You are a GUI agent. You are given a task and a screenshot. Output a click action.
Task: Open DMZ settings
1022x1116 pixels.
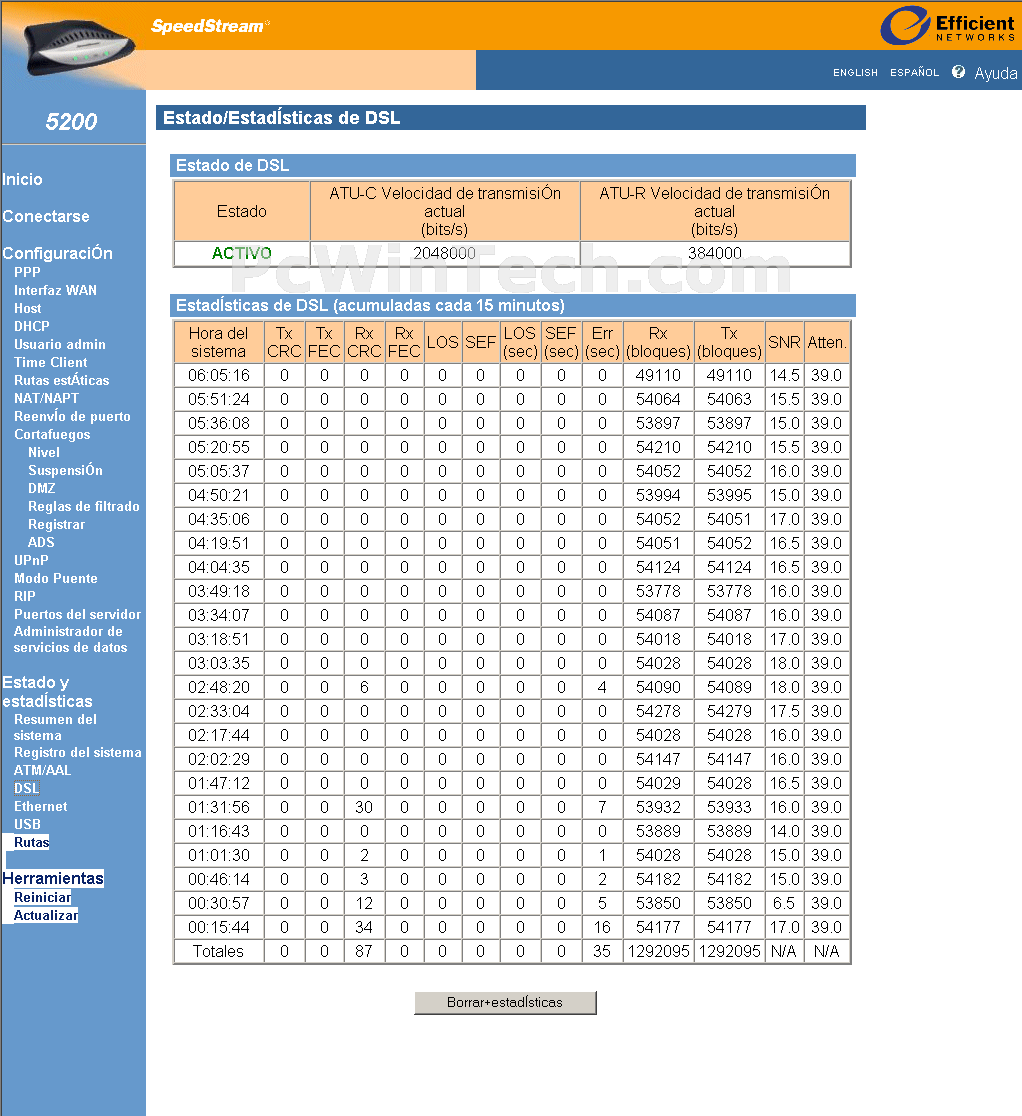click(41, 488)
